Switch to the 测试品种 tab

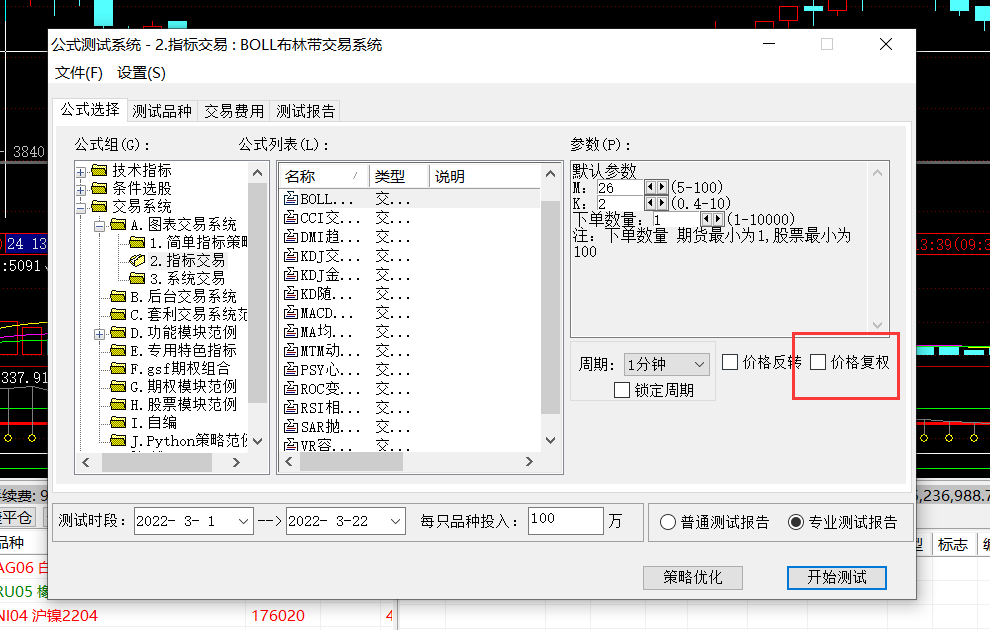pos(162,112)
